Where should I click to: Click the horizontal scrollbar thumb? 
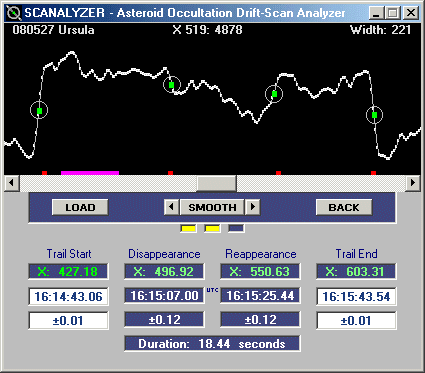click(x=216, y=183)
